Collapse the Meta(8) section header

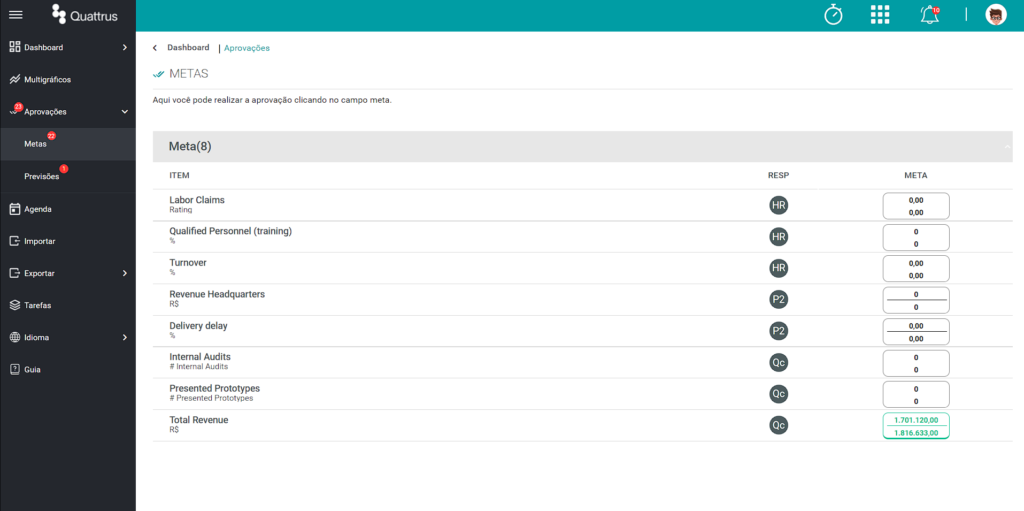pyautogui.click(x=583, y=146)
